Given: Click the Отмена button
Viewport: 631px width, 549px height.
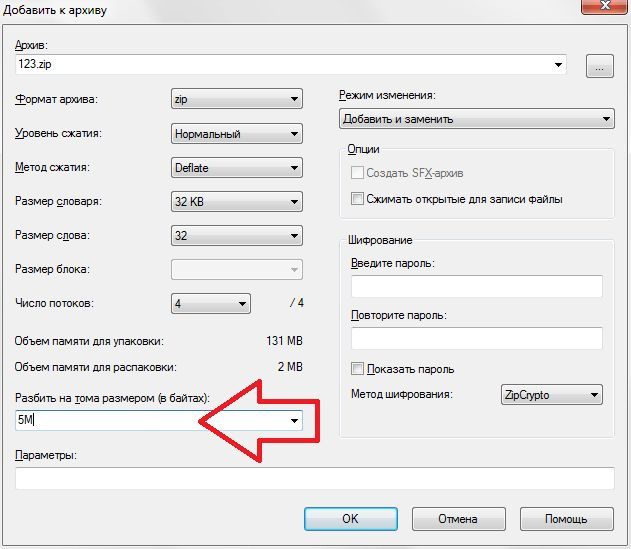Looking at the screenshot, I should 458,518.
